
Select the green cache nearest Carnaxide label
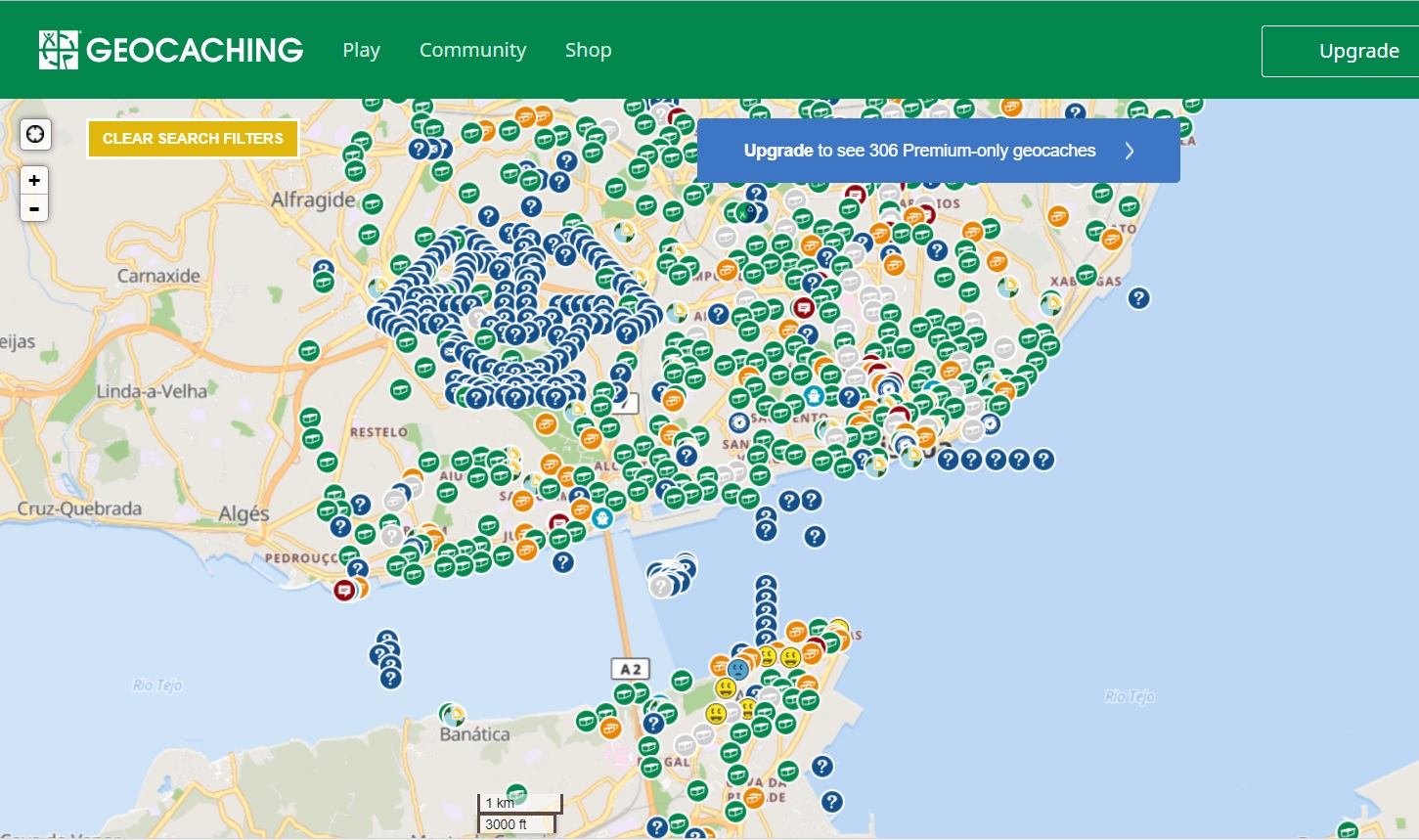tap(323, 282)
